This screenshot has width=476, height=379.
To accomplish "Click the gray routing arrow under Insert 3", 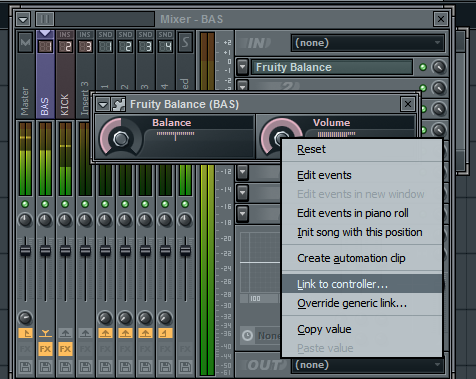I will (x=85, y=333).
